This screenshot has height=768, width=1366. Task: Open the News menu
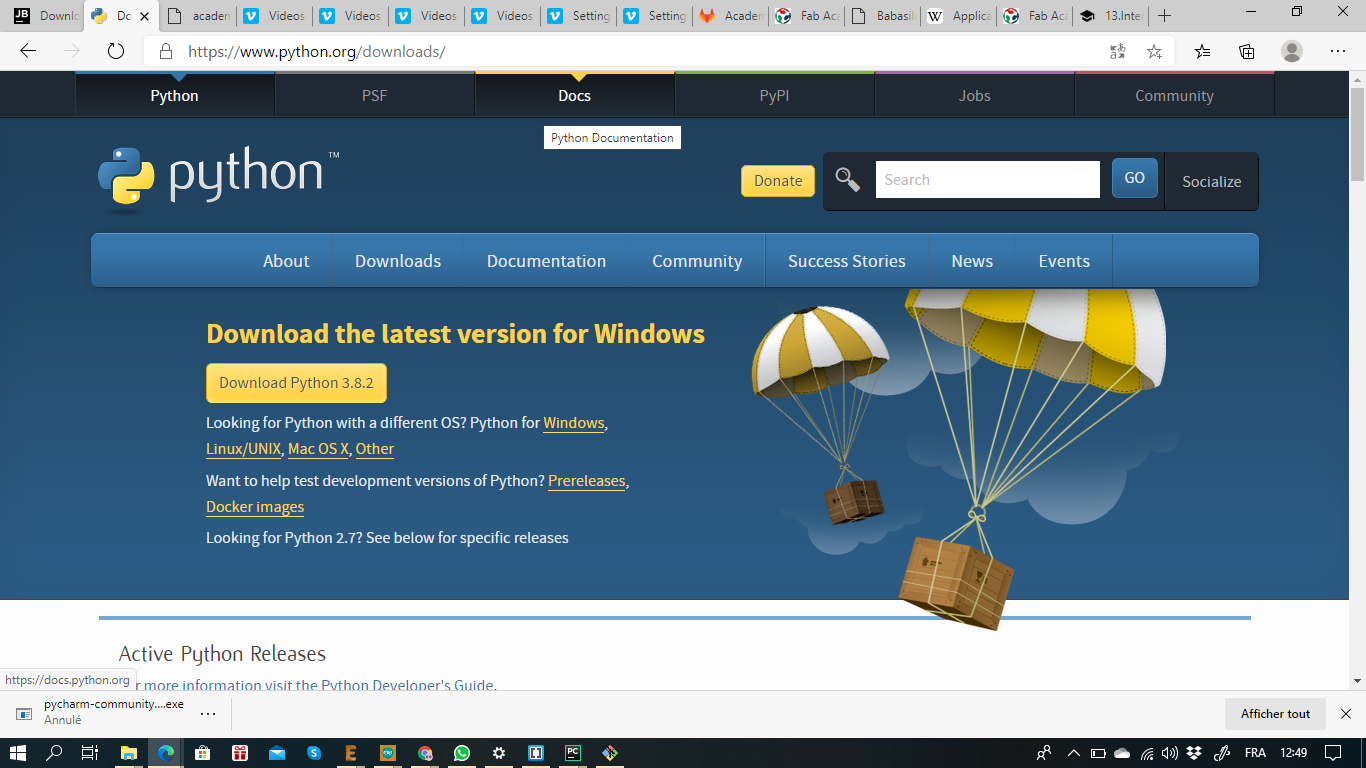click(972, 261)
